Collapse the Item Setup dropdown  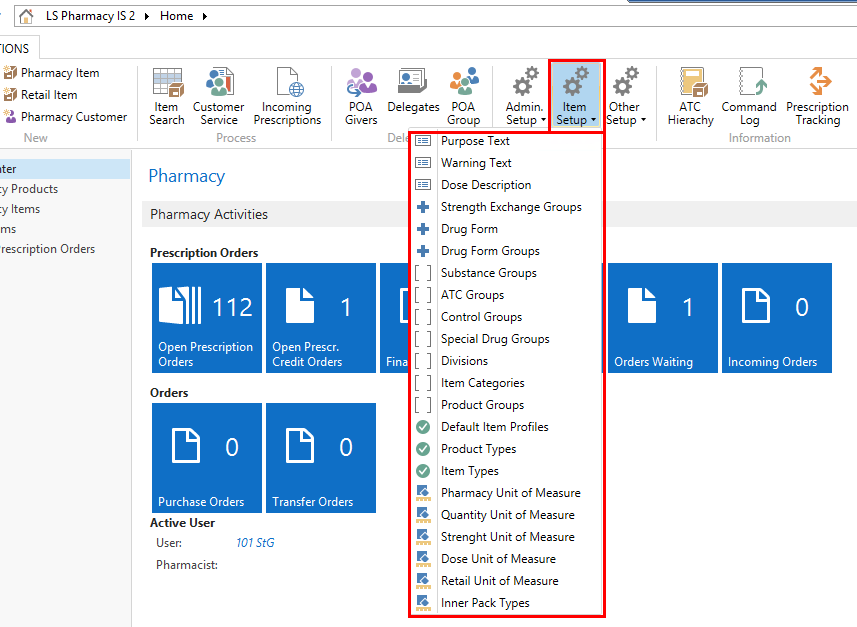click(x=575, y=97)
